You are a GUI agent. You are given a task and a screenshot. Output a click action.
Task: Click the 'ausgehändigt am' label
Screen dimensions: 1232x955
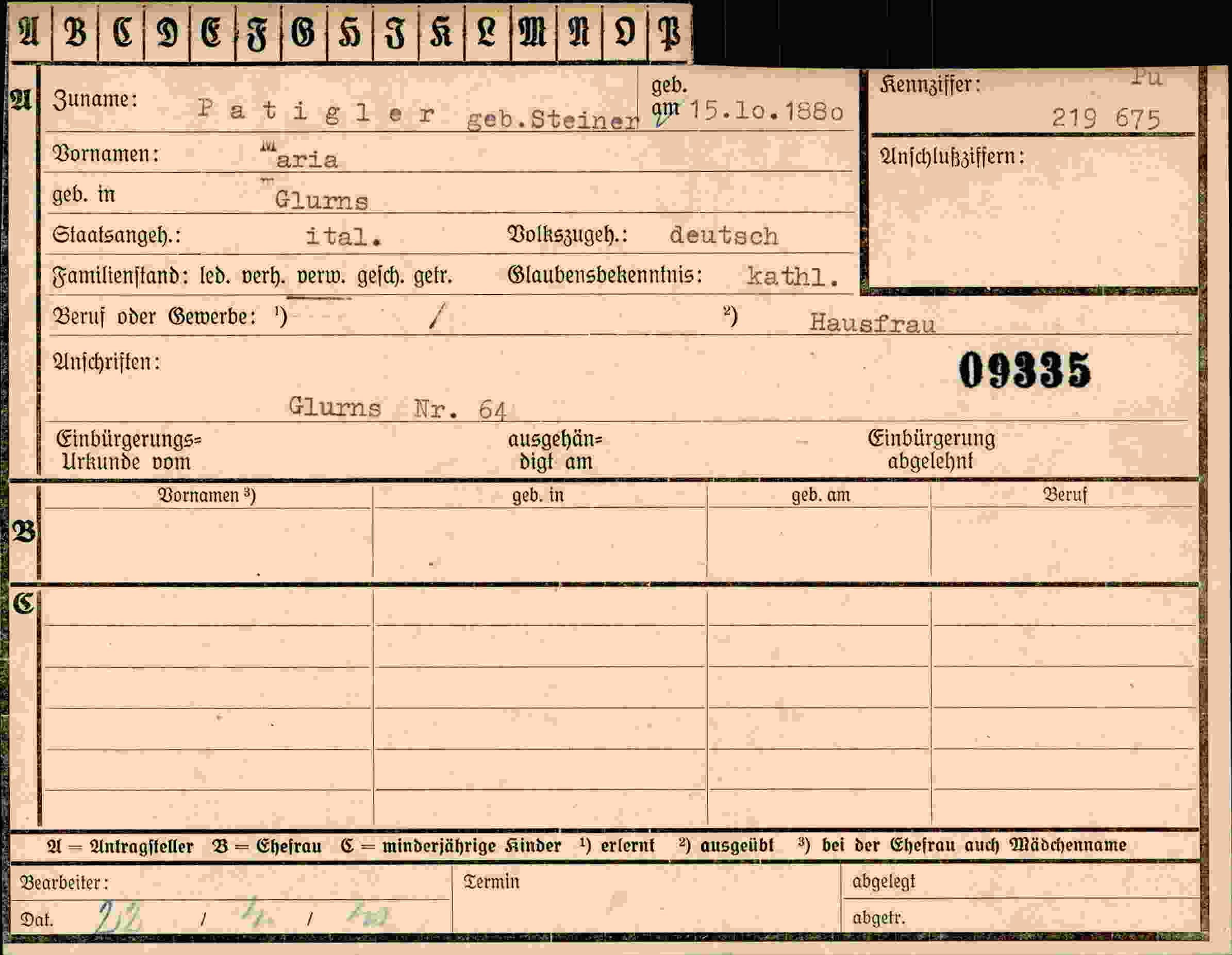point(556,450)
